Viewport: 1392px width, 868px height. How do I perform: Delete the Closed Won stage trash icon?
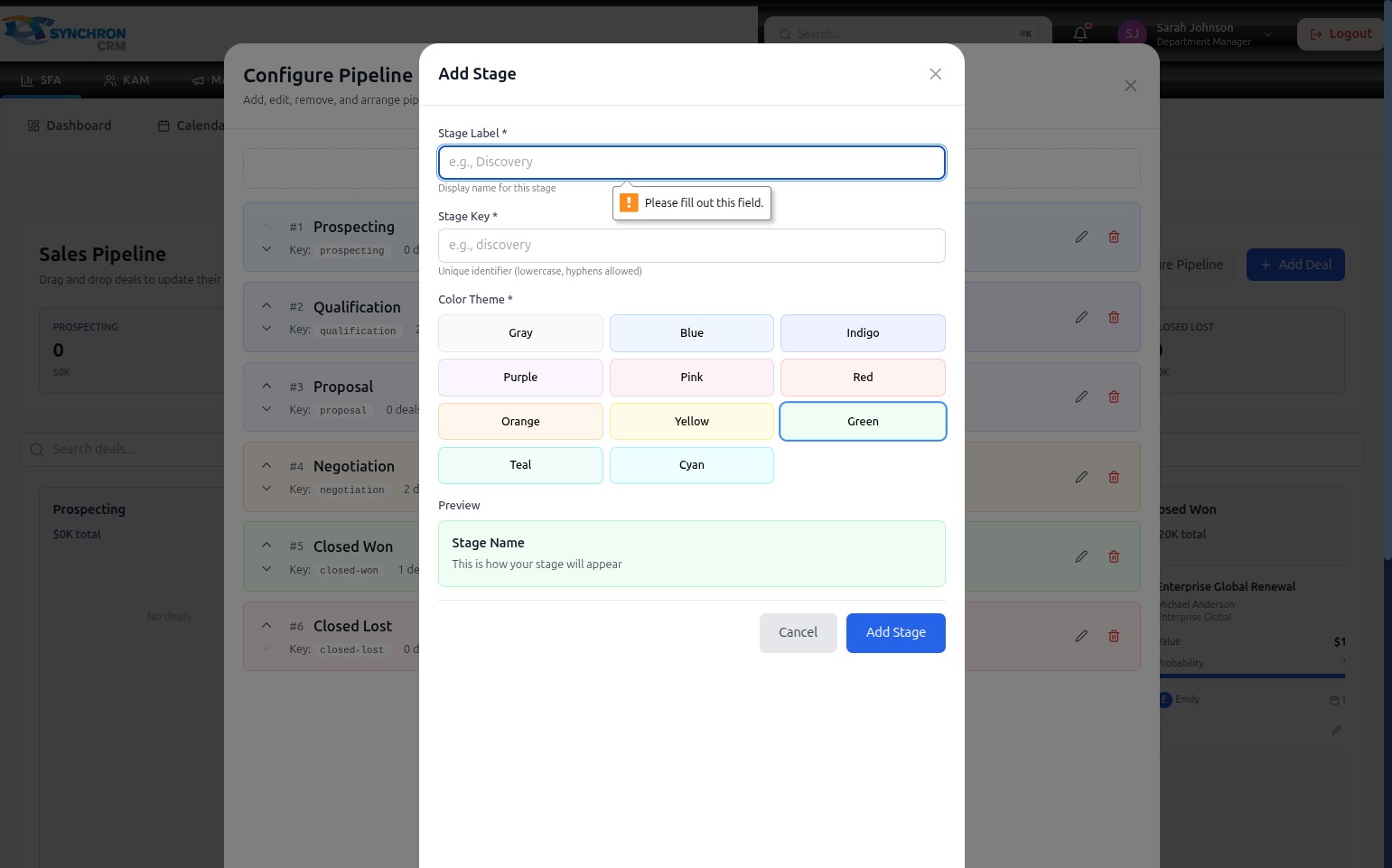pos(1114,556)
